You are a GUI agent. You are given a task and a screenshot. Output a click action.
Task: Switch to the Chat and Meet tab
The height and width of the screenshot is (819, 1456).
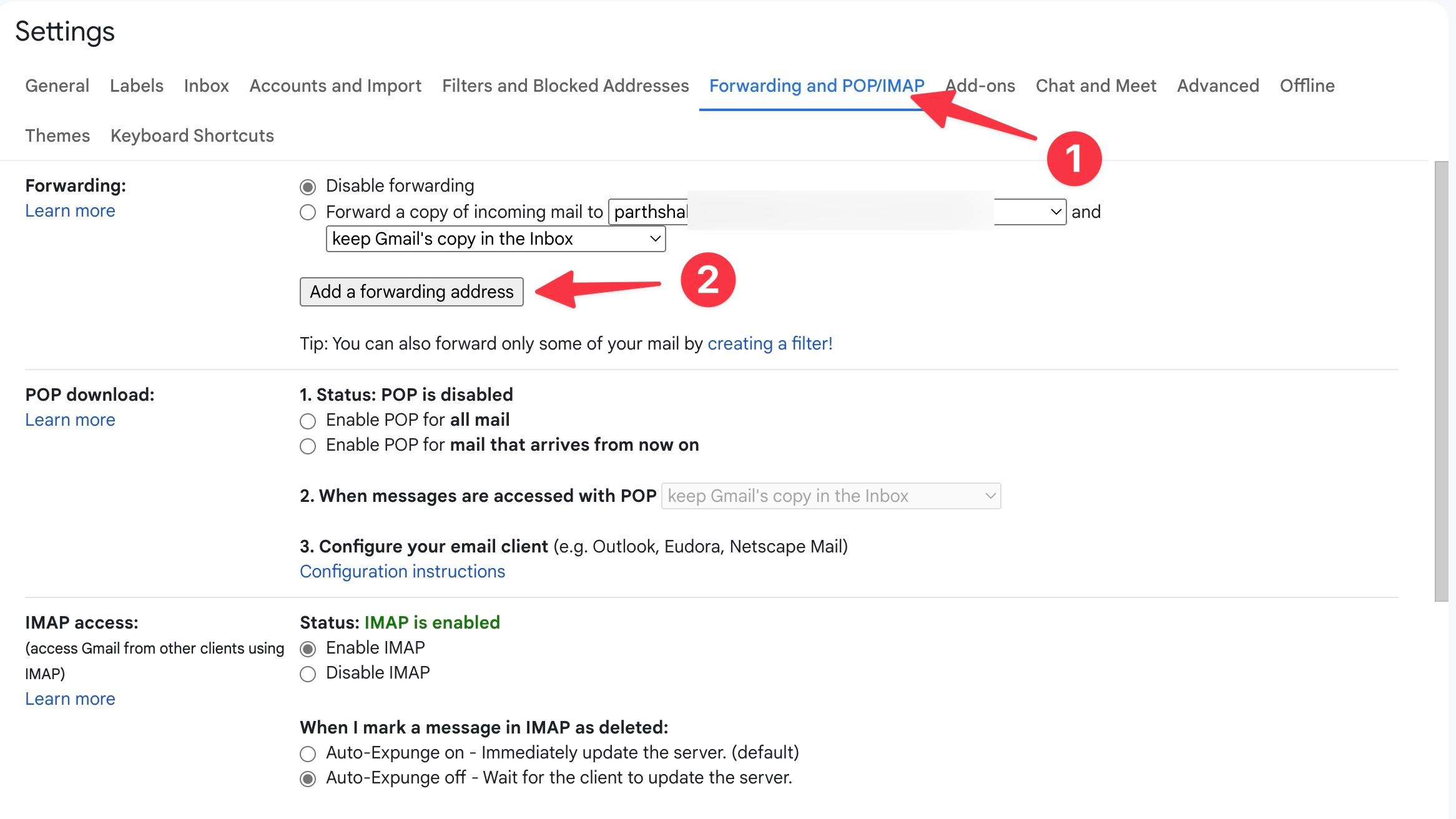1096,86
